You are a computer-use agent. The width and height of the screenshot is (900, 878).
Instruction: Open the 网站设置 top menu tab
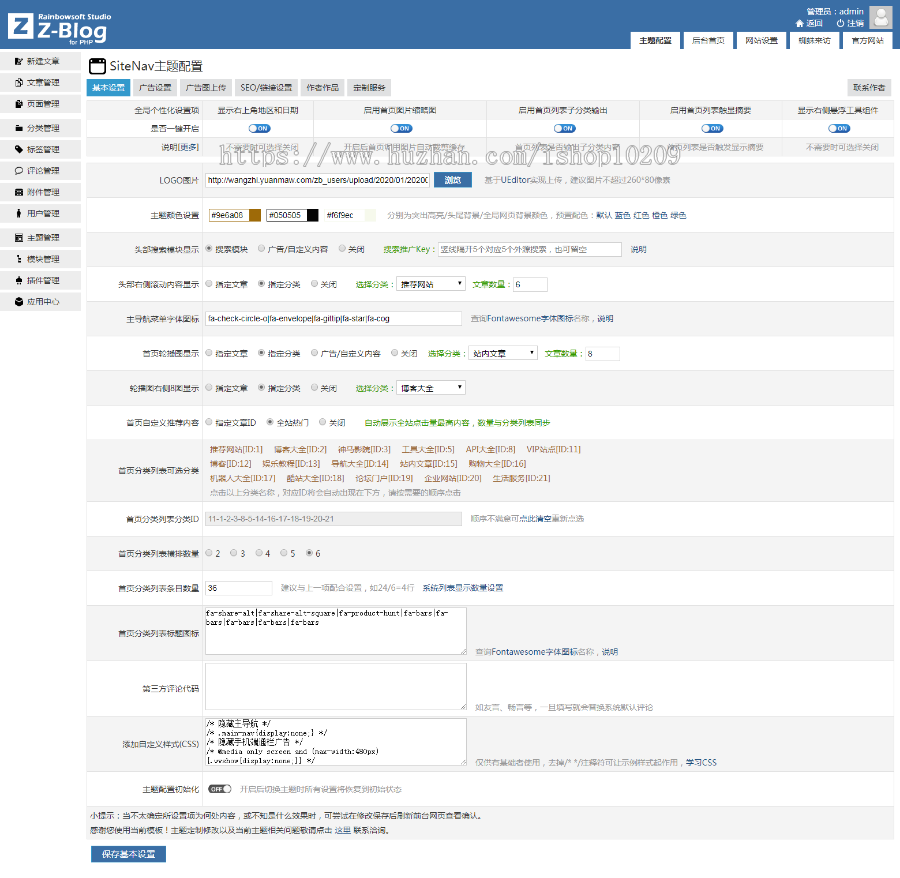click(761, 41)
